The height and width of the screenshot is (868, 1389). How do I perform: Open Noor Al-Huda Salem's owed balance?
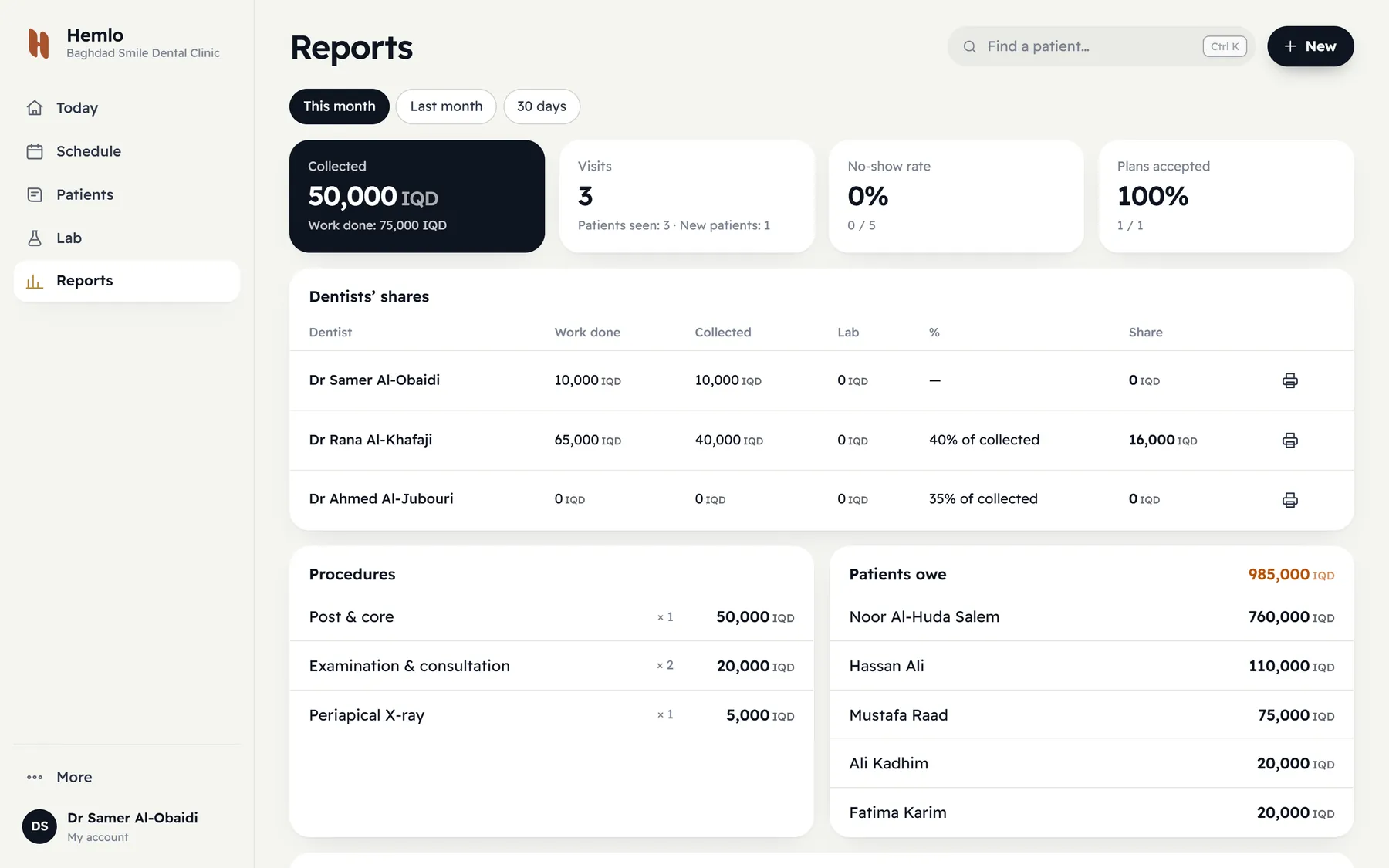1091,616
